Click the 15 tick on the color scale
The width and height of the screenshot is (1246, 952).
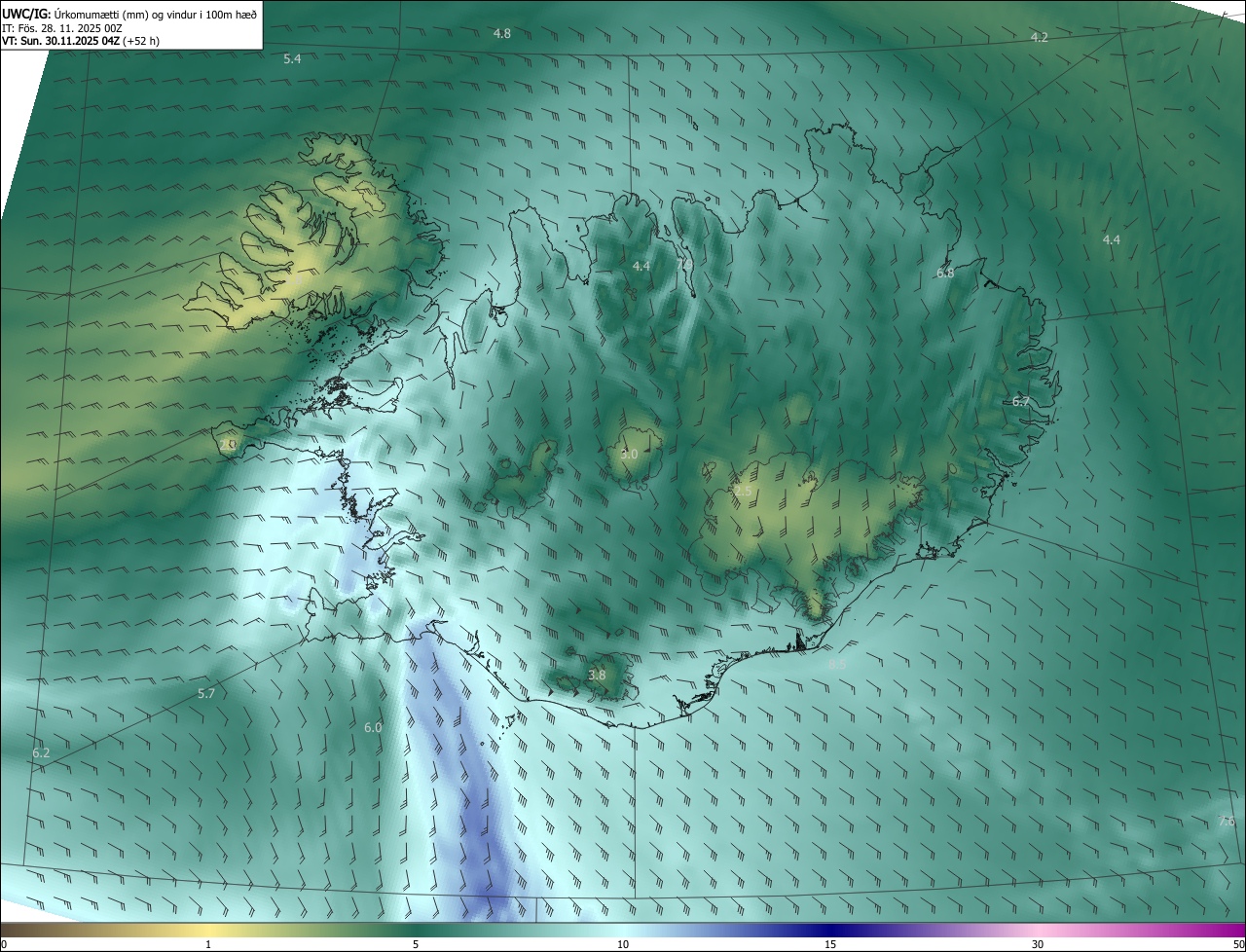tap(830, 944)
